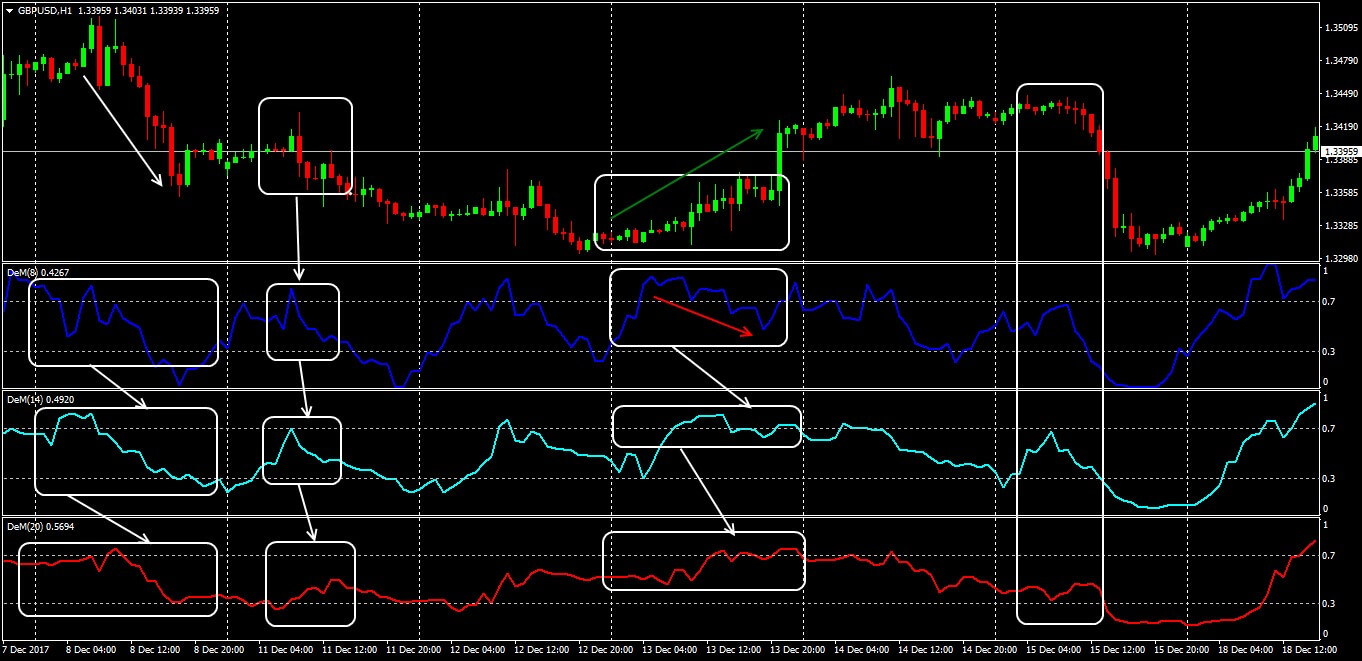Click the 13 Dec 12:00 time label
Screen dimensions: 1362x661
coord(734,650)
